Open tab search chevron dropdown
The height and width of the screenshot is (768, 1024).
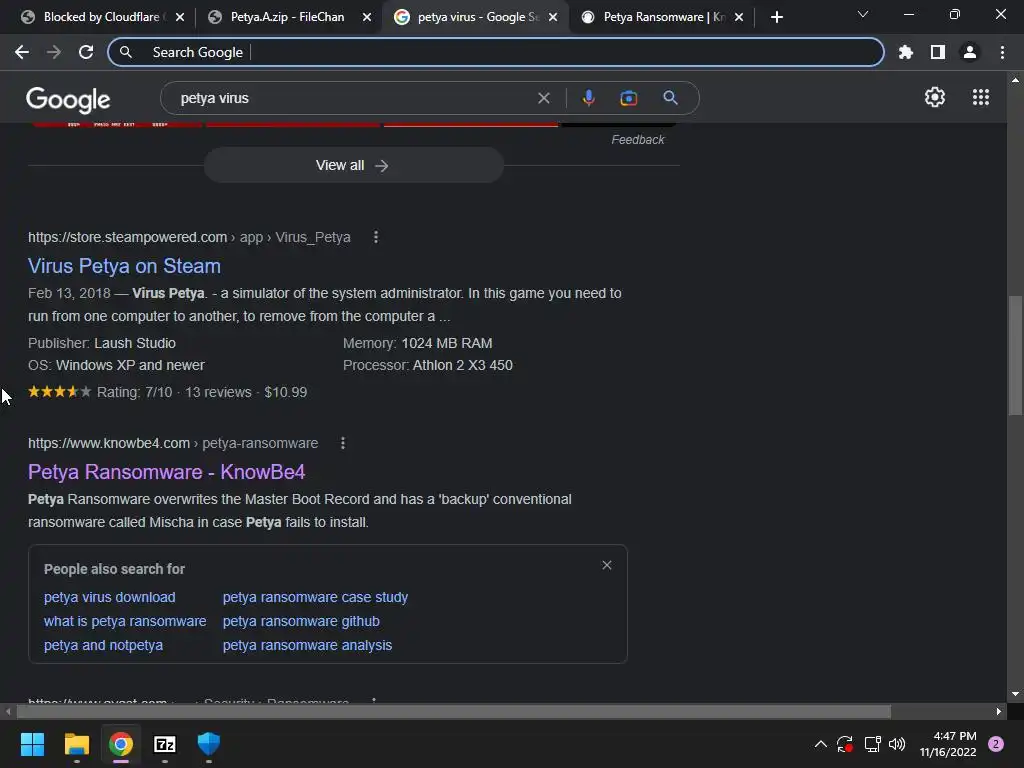pos(863,14)
